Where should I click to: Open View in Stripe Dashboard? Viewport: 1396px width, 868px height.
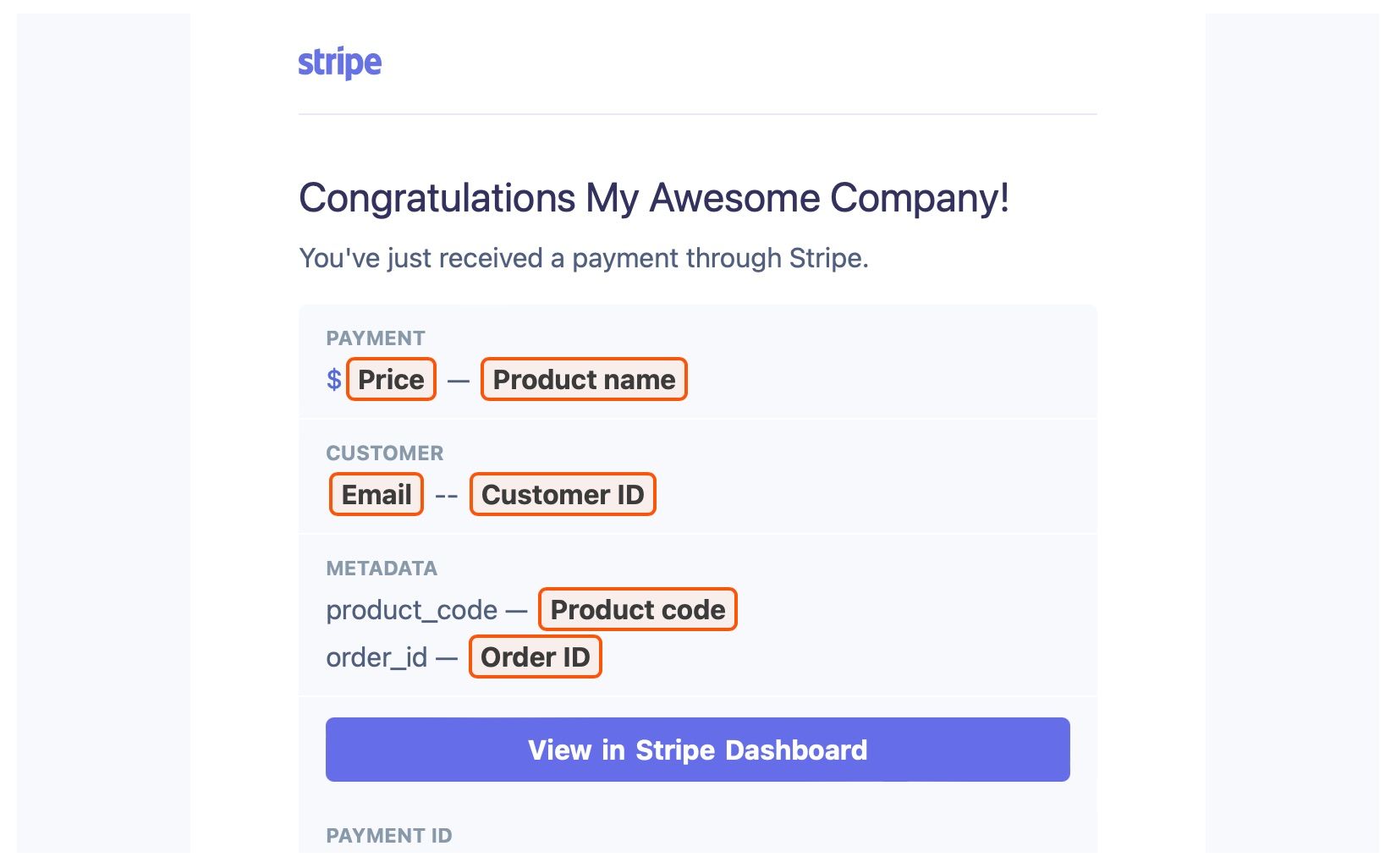[697, 750]
